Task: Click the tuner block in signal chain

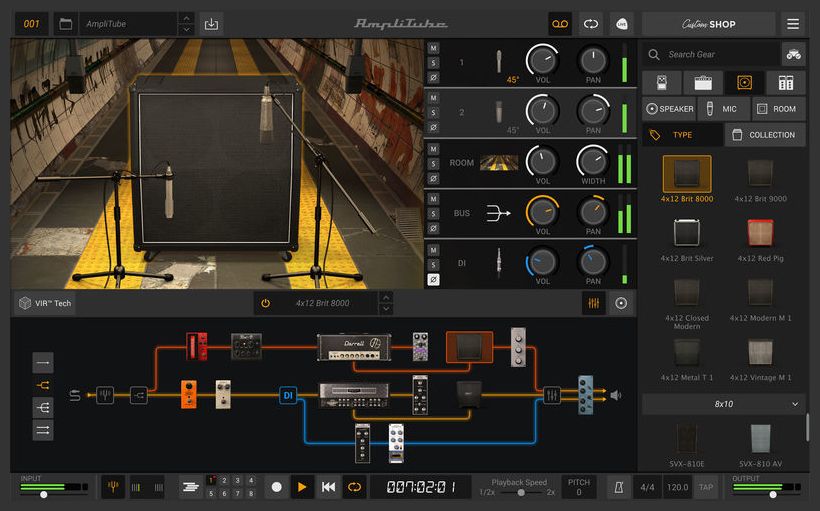Action: tap(105, 395)
